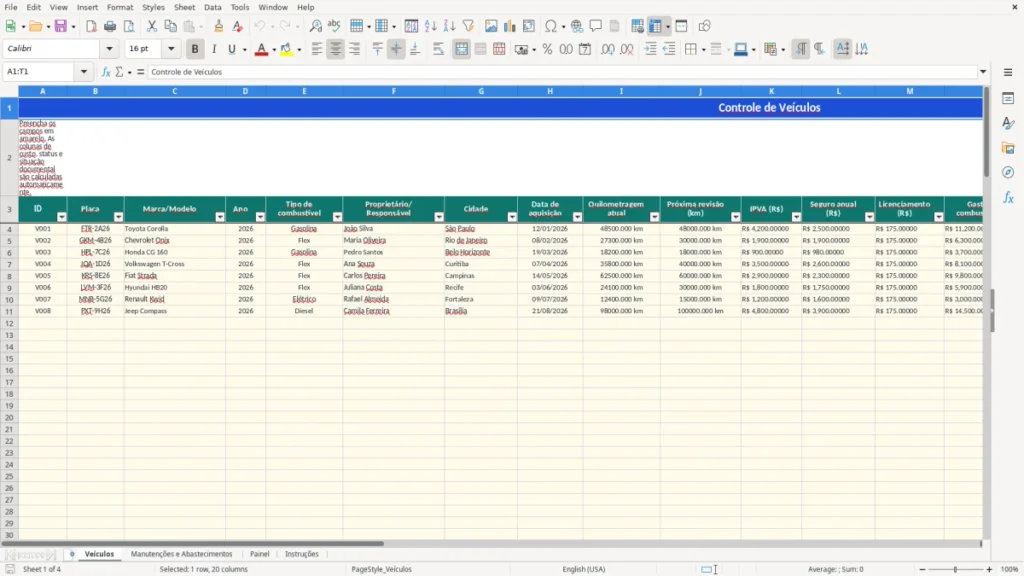Toggle Underline formatting

231,49
